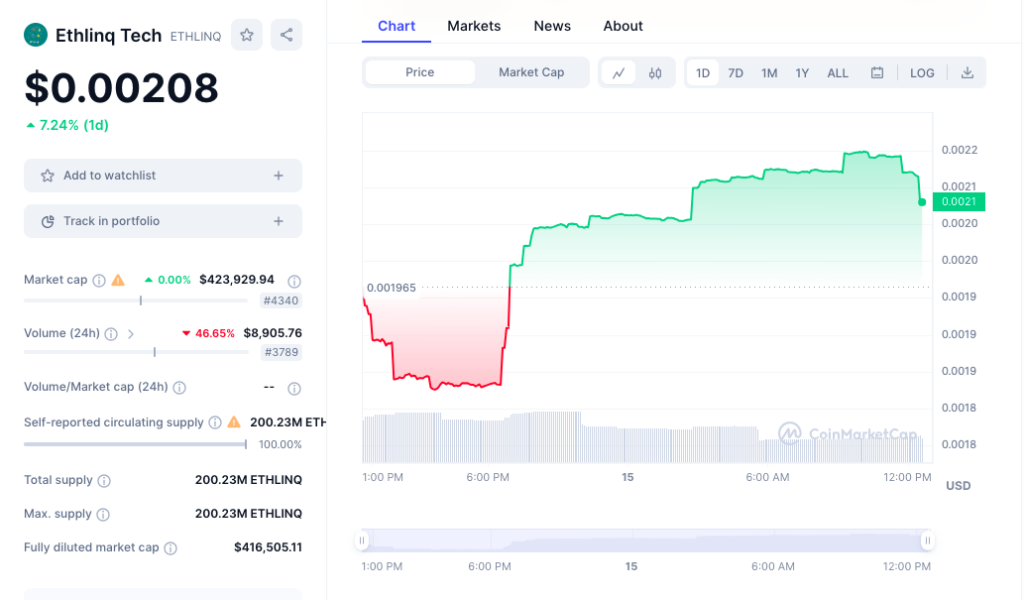Expand Volume (24h) details chevron
Screen dimensions: 1024x600
(x=131, y=332)
